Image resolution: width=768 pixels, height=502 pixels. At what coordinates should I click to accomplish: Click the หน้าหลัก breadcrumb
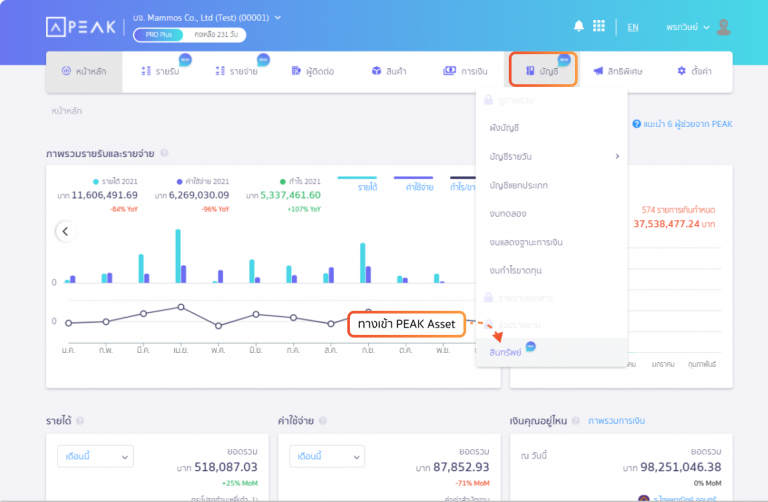pos(67,111)
